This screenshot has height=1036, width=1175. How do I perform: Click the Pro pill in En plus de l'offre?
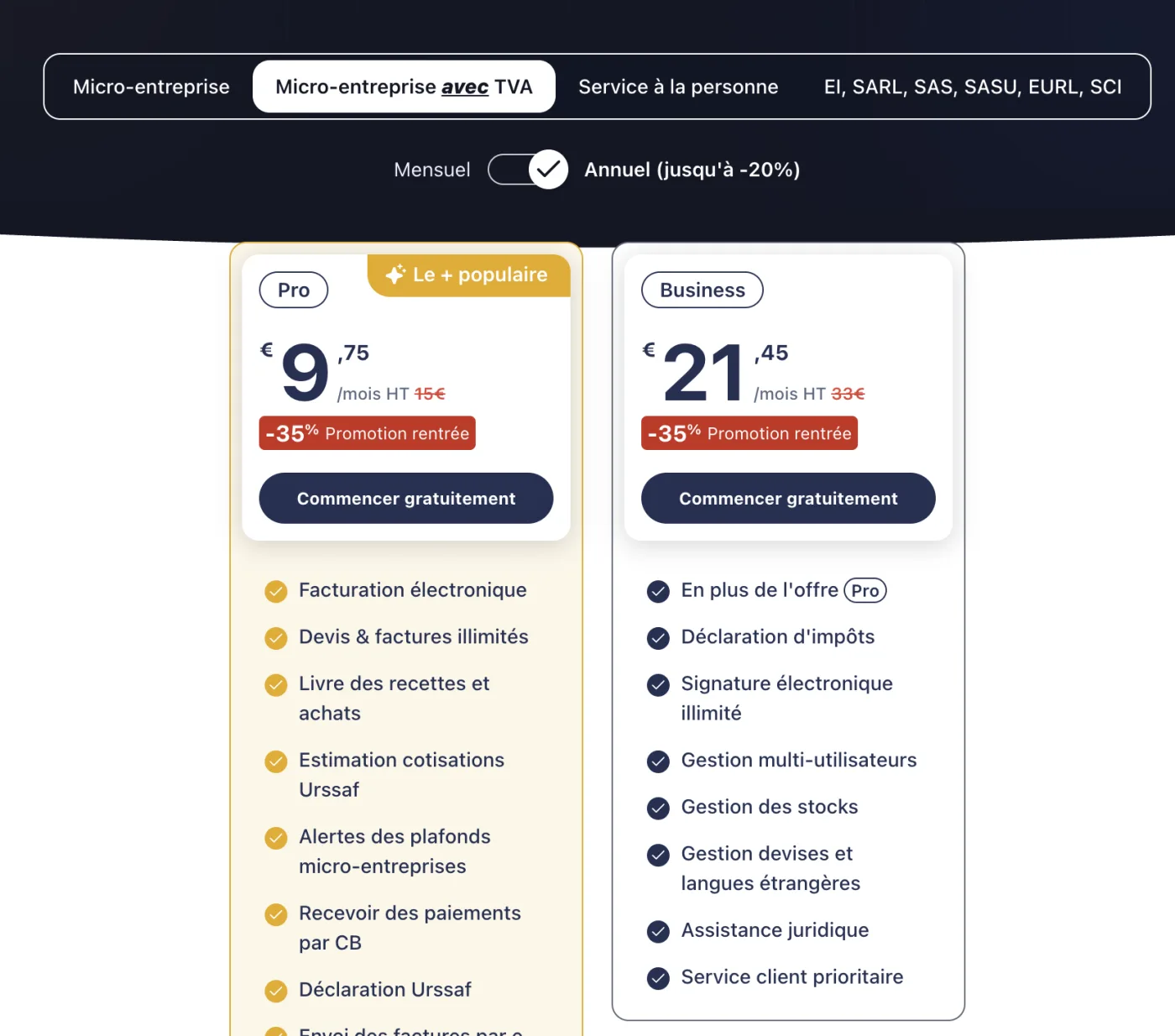tap(865, 590)
